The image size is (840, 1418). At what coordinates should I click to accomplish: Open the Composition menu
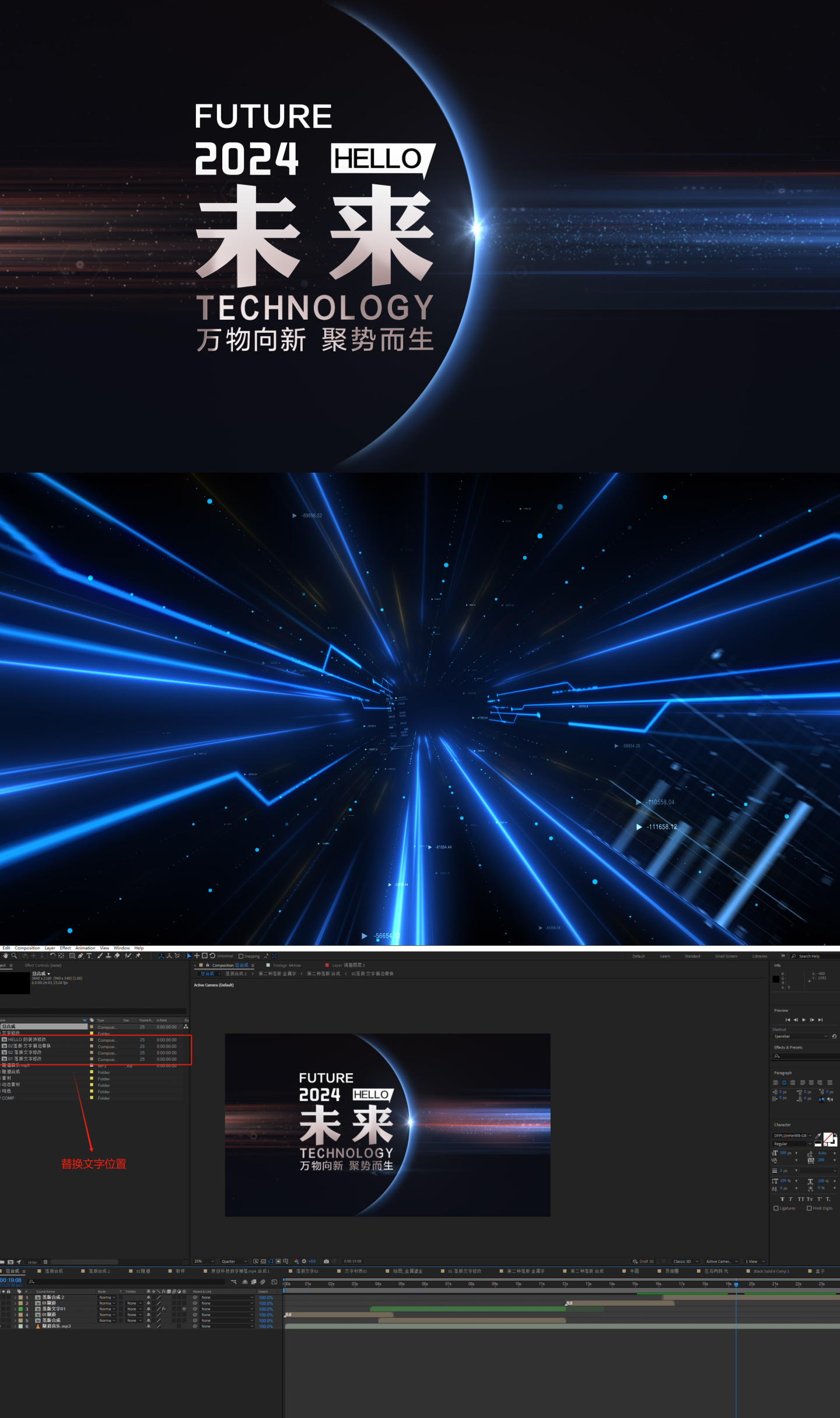(27, 948)
